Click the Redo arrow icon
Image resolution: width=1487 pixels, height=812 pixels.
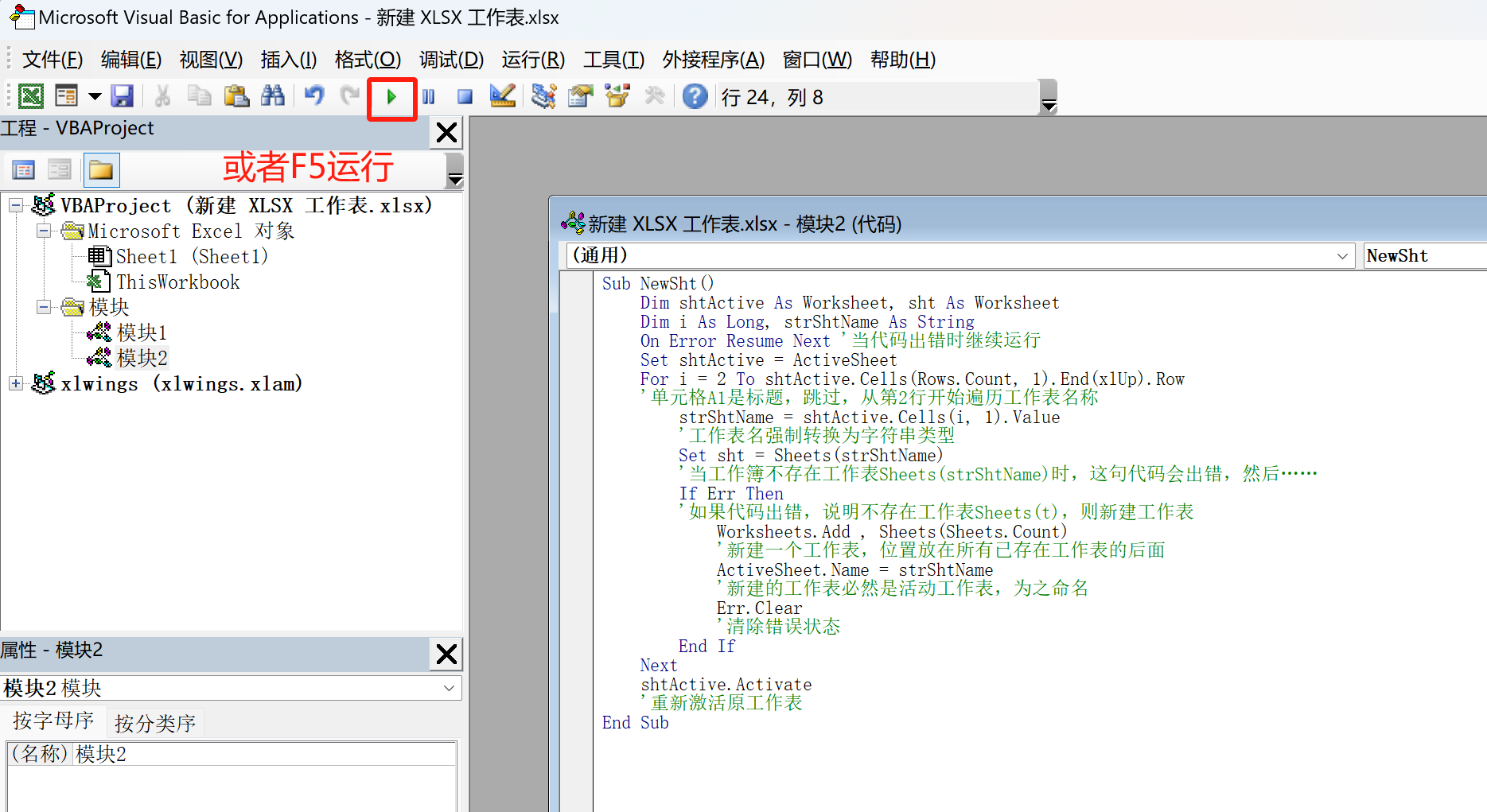pyautogui.click(x=350, y=97)
